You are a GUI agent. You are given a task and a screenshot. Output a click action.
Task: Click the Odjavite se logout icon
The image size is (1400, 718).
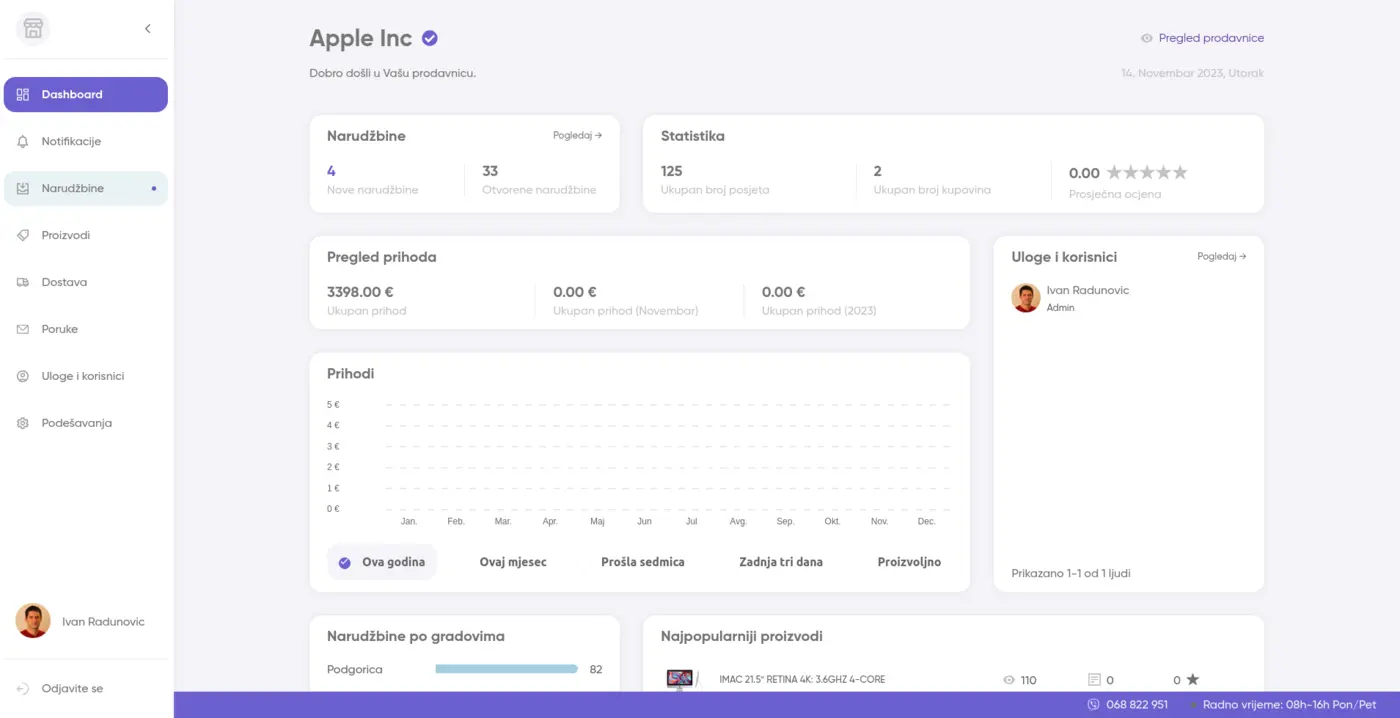pyautogui.click(x=23, y=688)
